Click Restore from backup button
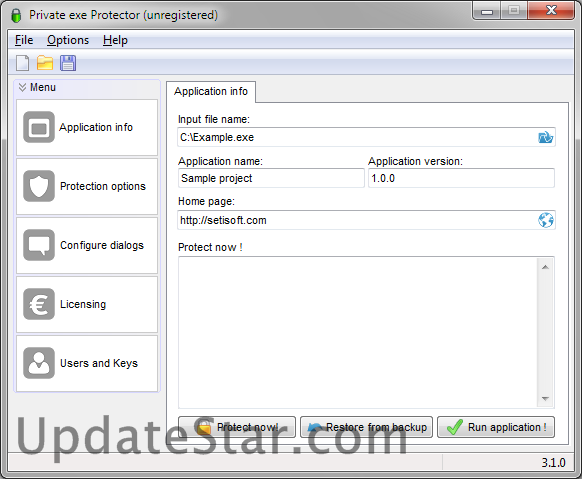582x479 pixels. pyautogui.click(x=366, y=427)
